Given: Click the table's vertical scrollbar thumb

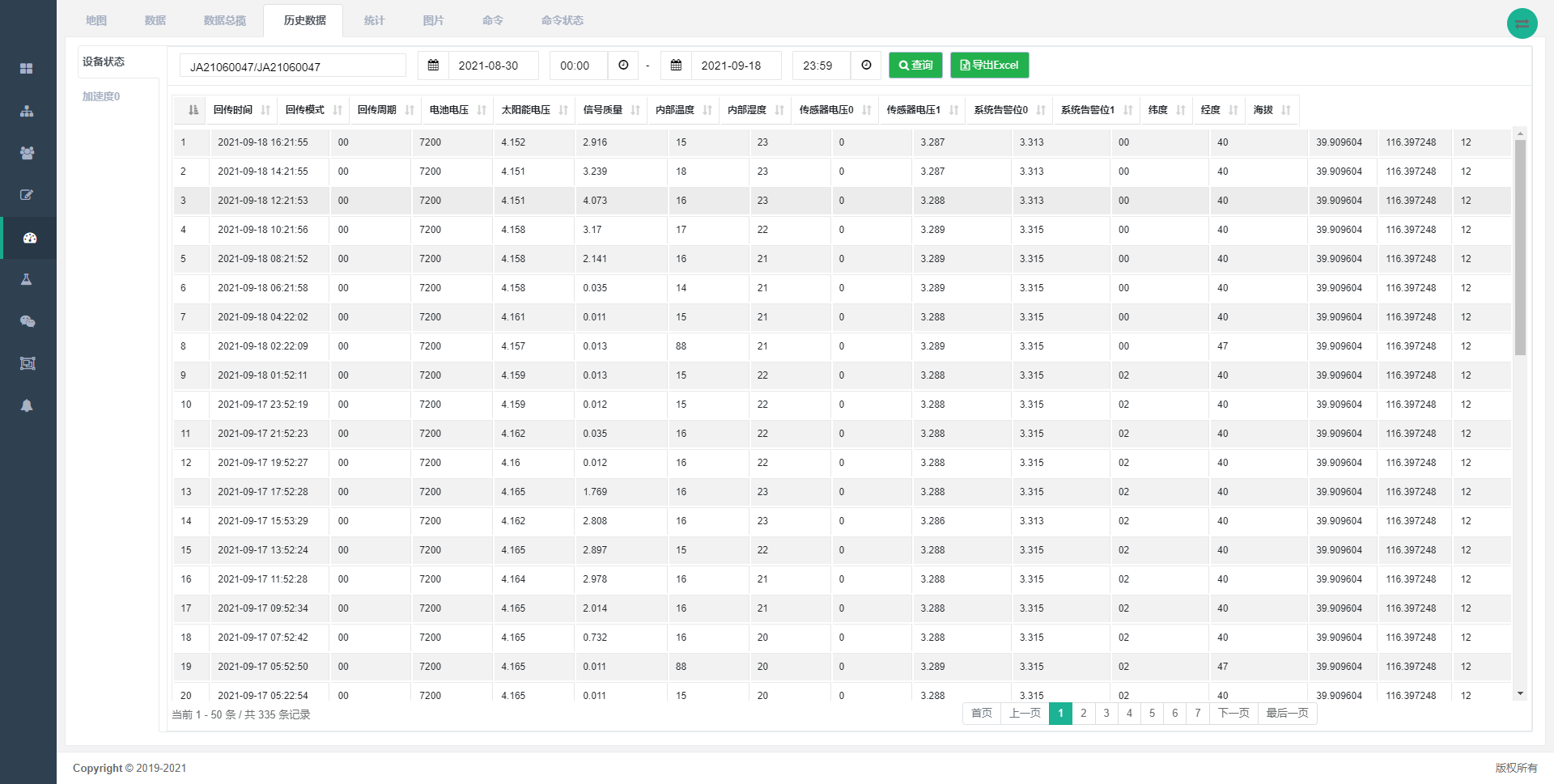Looking at the screenshot, I should [x=1520, y=247].
